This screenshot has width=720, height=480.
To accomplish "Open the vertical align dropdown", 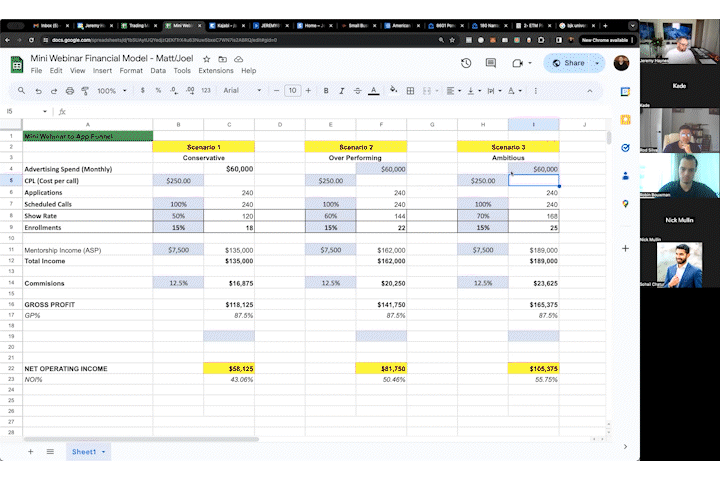I will point(474,91).
